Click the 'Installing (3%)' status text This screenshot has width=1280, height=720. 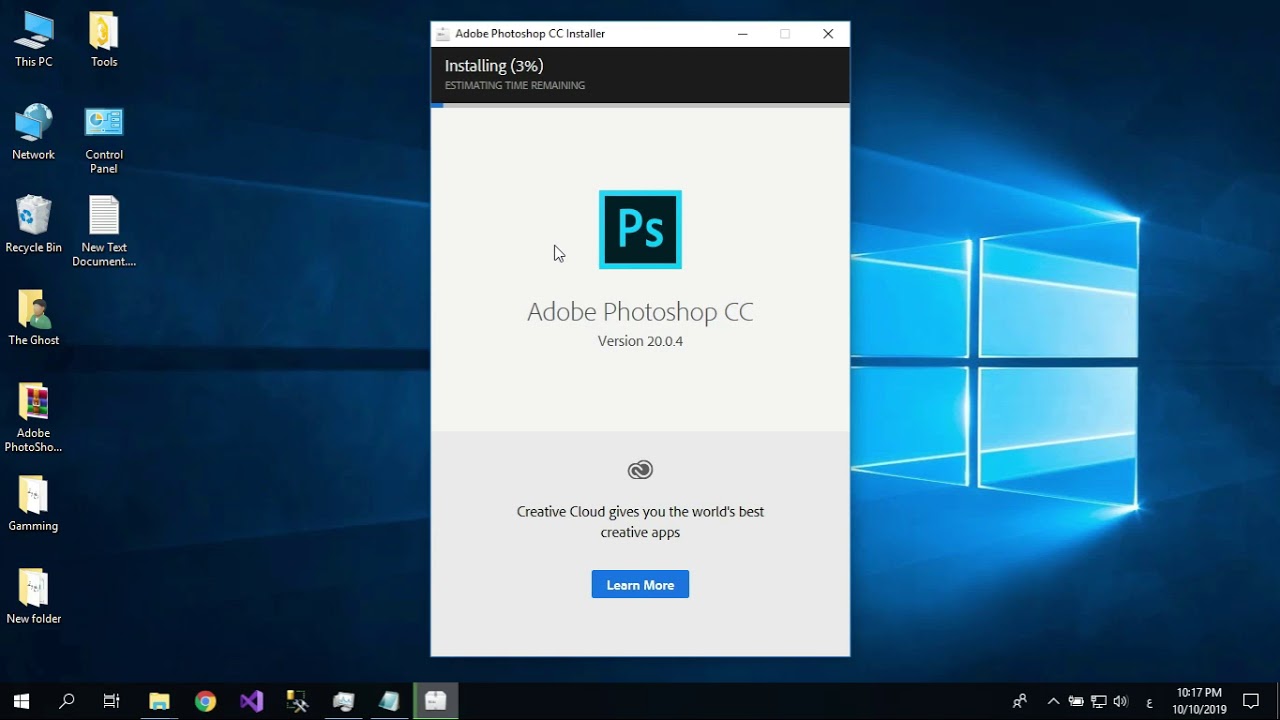[x=494, y=66]
